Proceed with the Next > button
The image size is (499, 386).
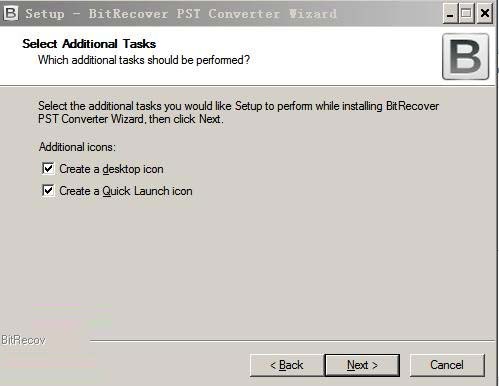(x=362, y=365)
